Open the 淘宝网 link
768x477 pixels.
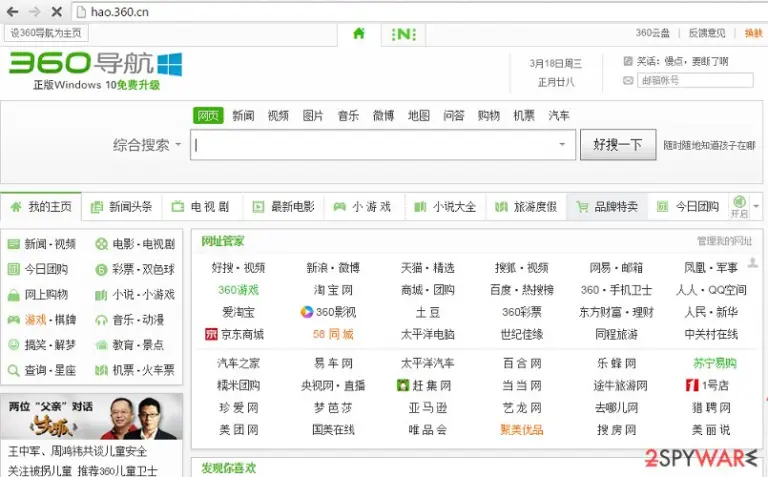tap(333, 290)
